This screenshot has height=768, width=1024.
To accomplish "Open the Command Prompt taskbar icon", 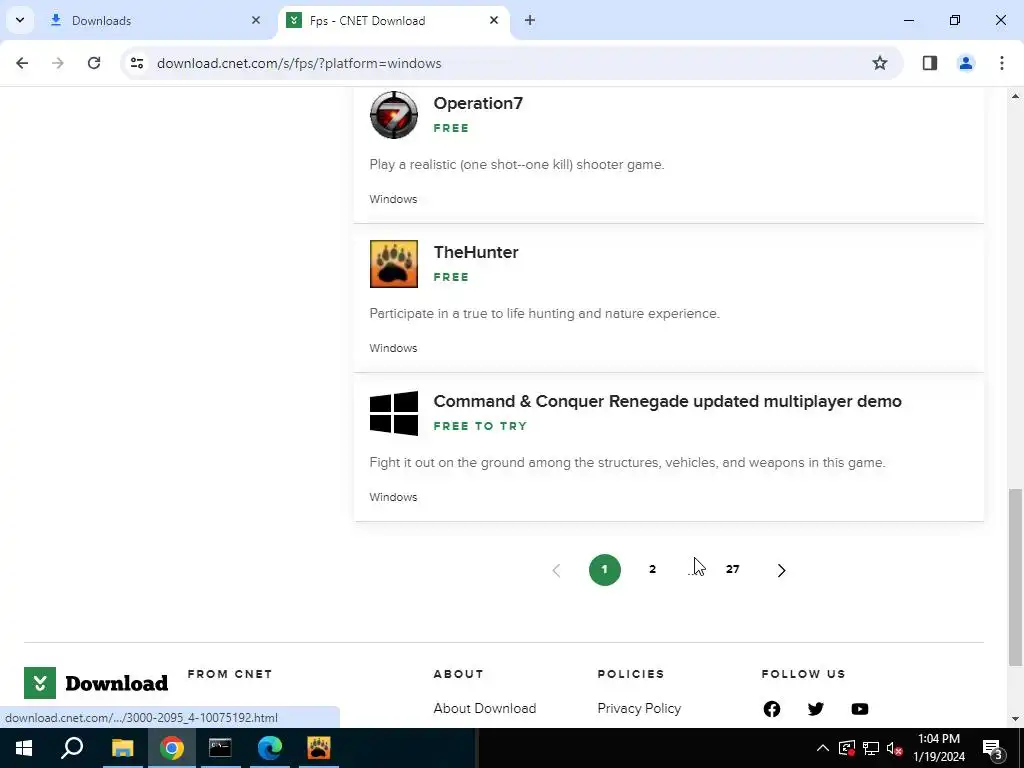I will pyautogui.click(x=220, y=748).
